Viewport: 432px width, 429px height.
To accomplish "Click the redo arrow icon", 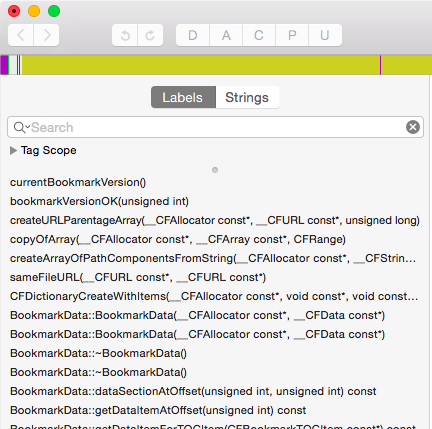I will [x=150, y=35].
